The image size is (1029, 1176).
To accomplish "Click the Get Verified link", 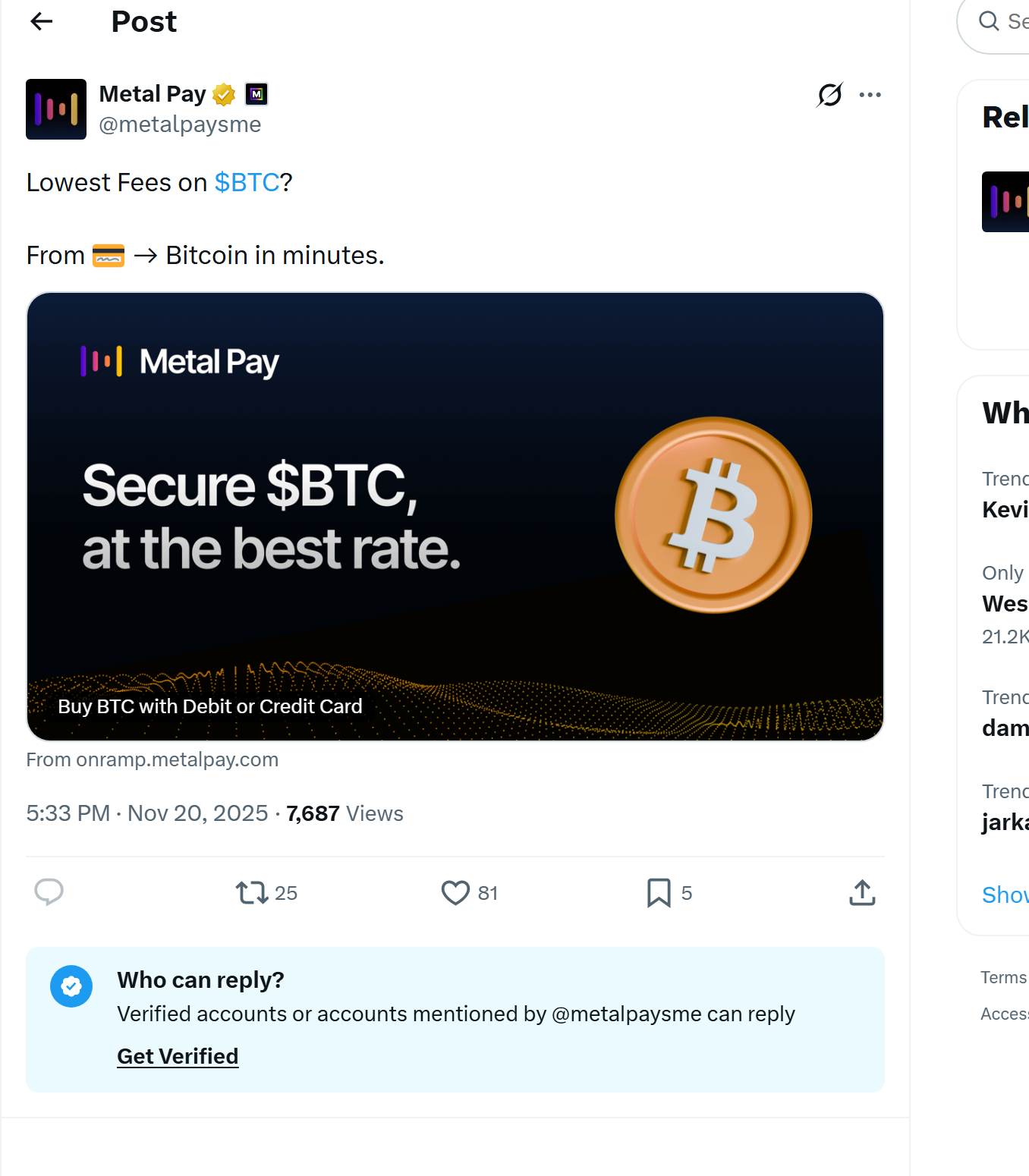I will coord(177,1056).
